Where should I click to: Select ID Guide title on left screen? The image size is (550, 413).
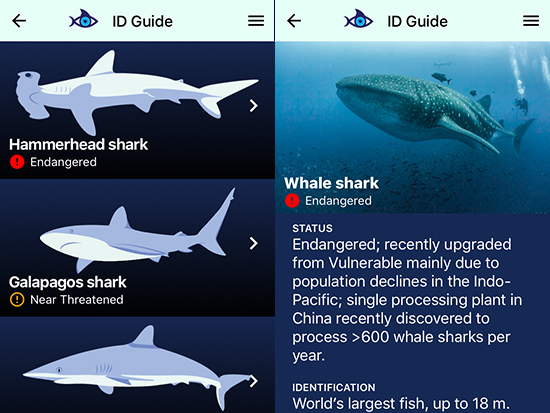tap(142, 21)
